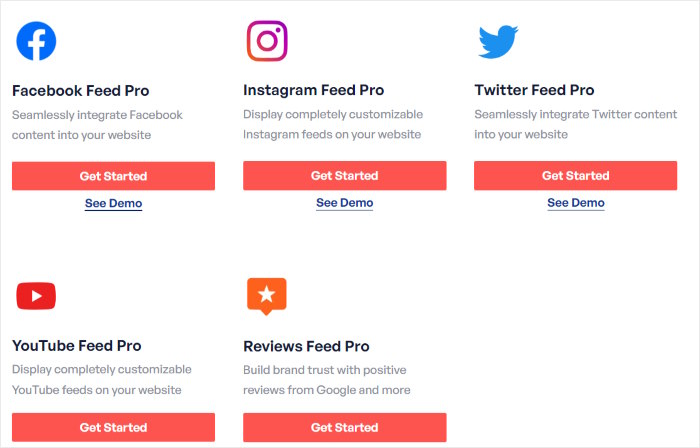Click the YouTube play icon
This screenshot has height=448, width=700.
36,296
